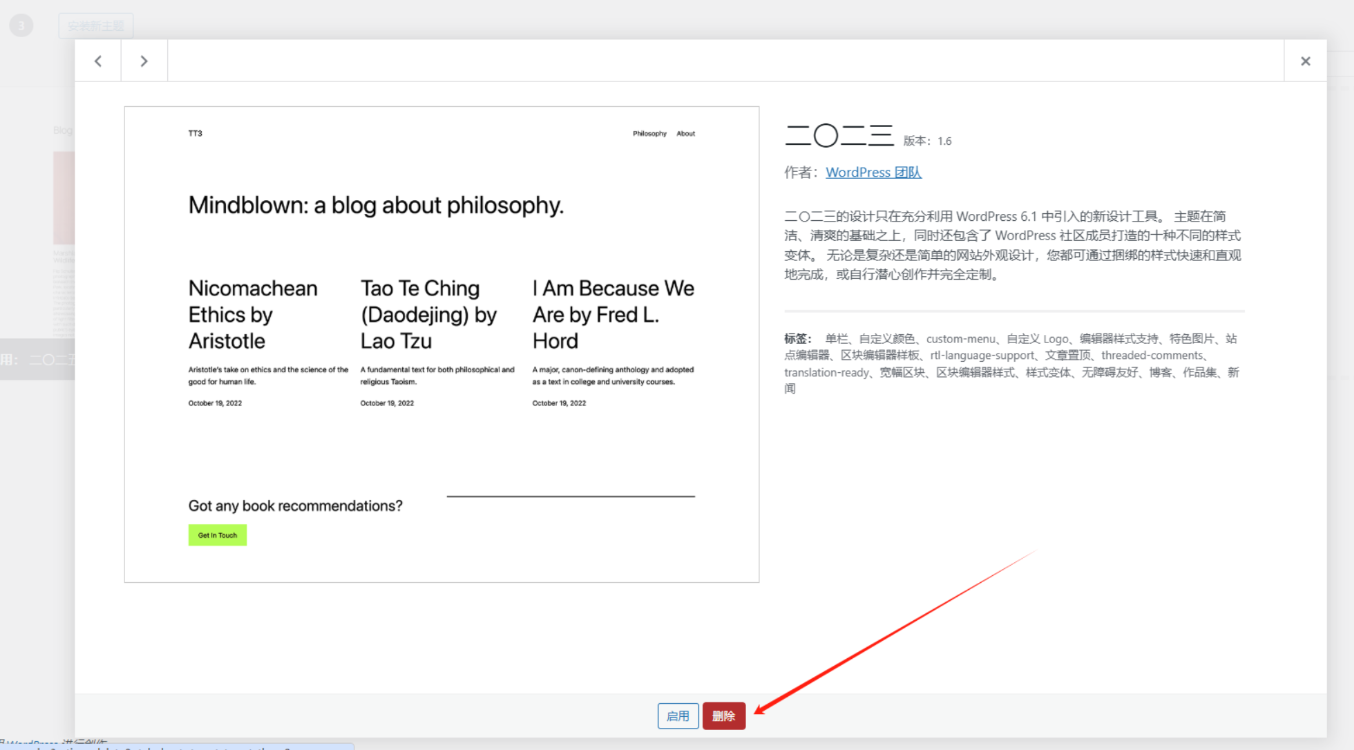Navigate to the previous theme using left arrow
This screenshot has height=750, width=1354.
pos(97,60)
